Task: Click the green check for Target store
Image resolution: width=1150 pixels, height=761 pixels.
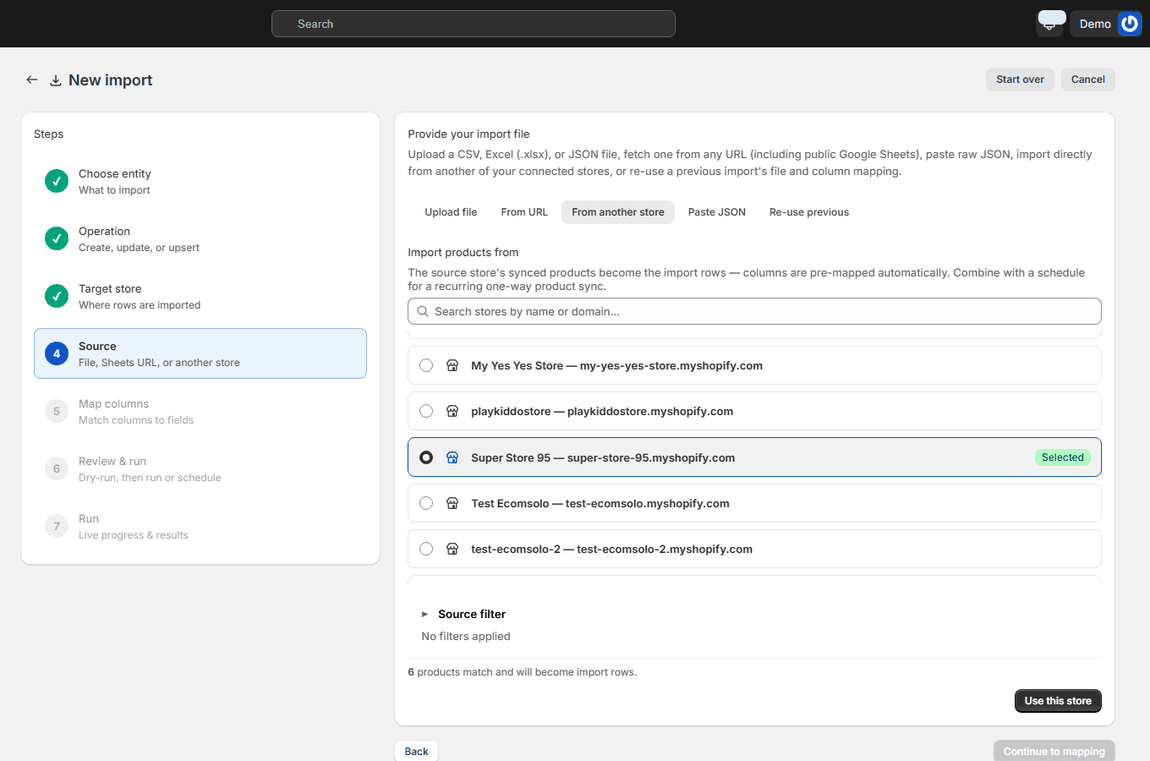Action: (x=56, y=296)
